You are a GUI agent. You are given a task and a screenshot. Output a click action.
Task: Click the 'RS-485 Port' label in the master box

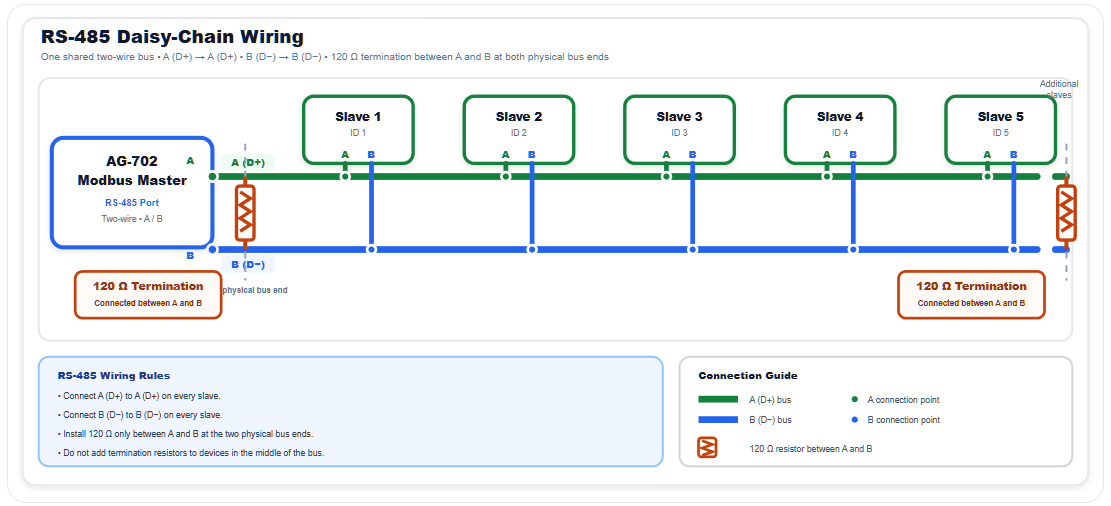(x=132, y=203)
